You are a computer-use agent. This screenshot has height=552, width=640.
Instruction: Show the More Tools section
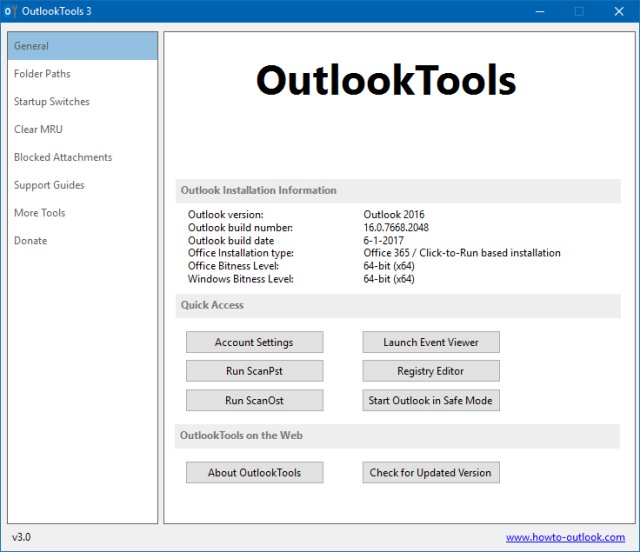pyautogui.click(x=82, y=213)
